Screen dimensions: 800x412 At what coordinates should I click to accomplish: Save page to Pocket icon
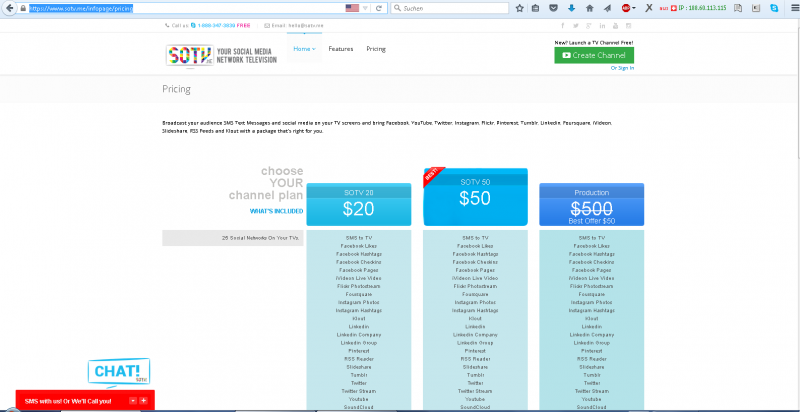click(x=553, y=8)
